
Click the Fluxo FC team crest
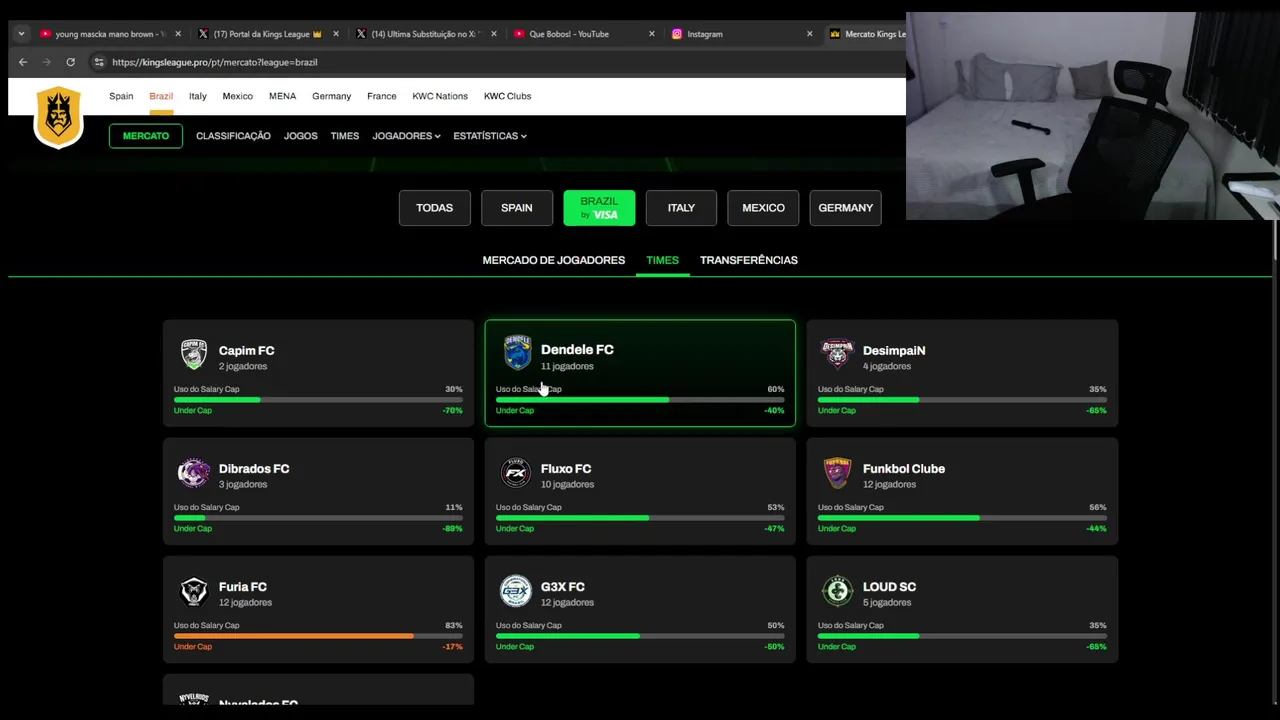pos(516,473)
